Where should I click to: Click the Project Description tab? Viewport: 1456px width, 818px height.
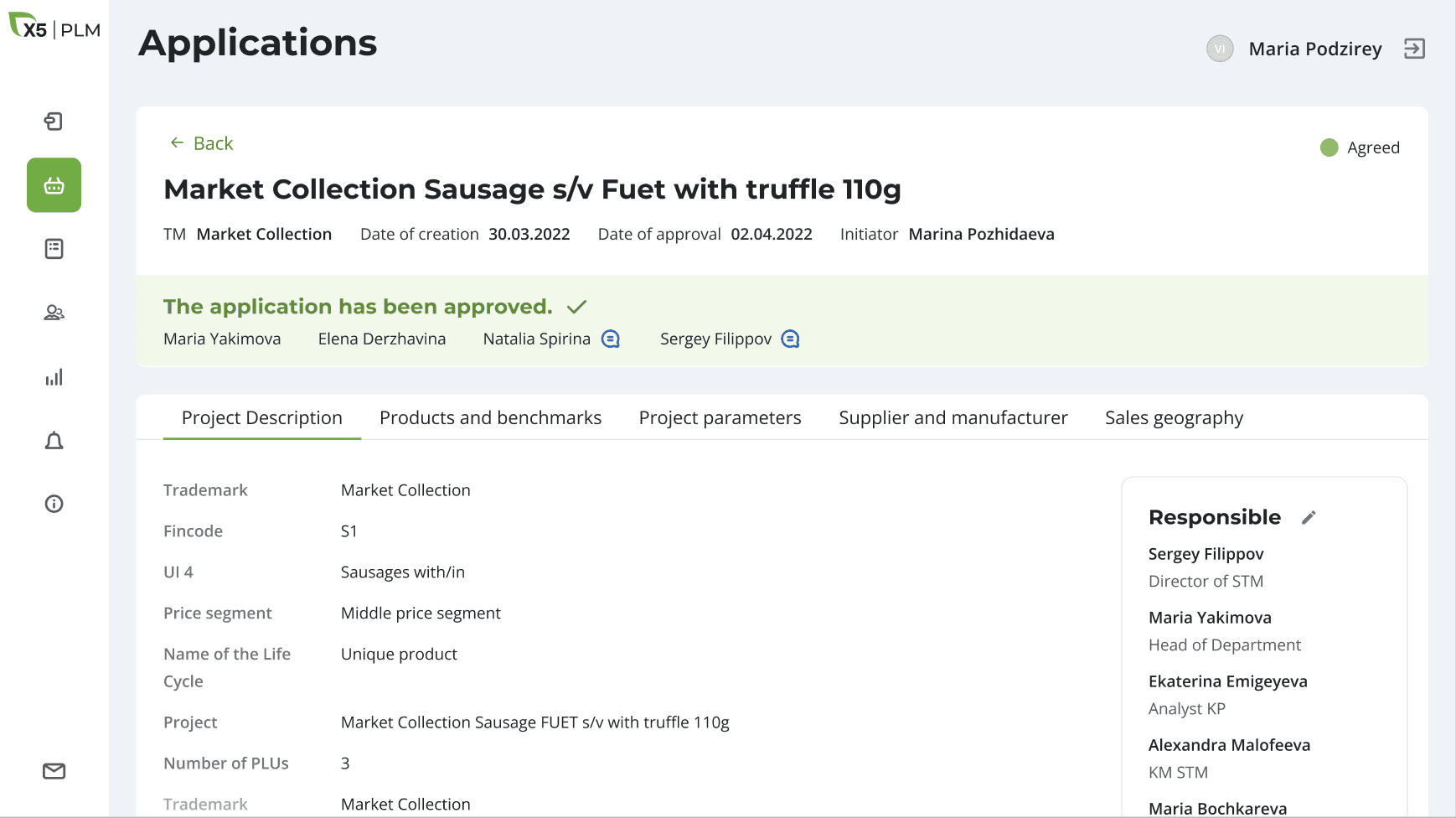click(x=261, y=417)
